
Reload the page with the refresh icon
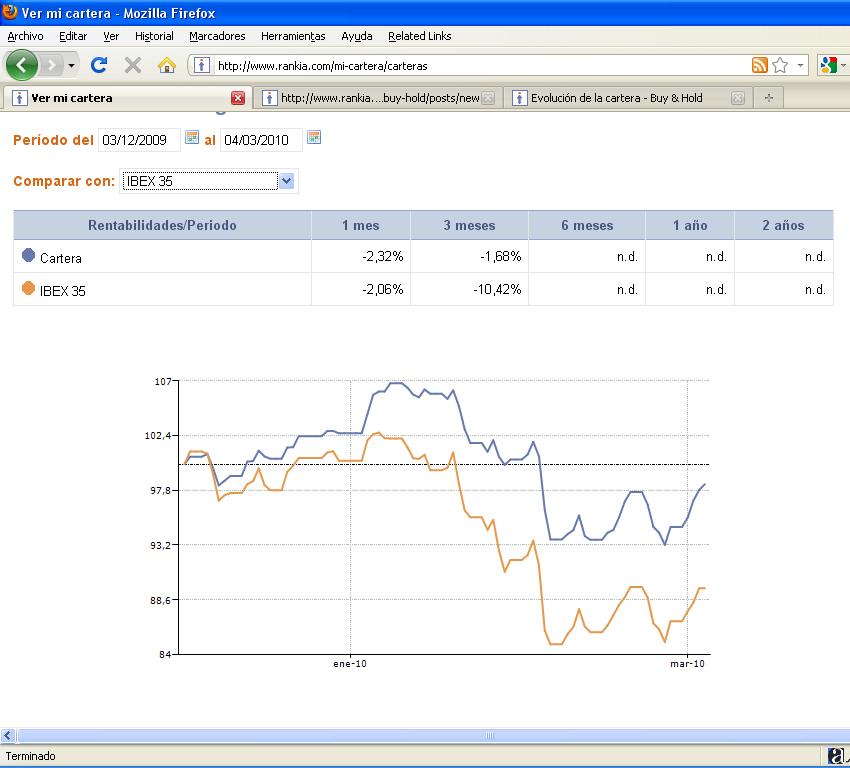pos(99,65)
